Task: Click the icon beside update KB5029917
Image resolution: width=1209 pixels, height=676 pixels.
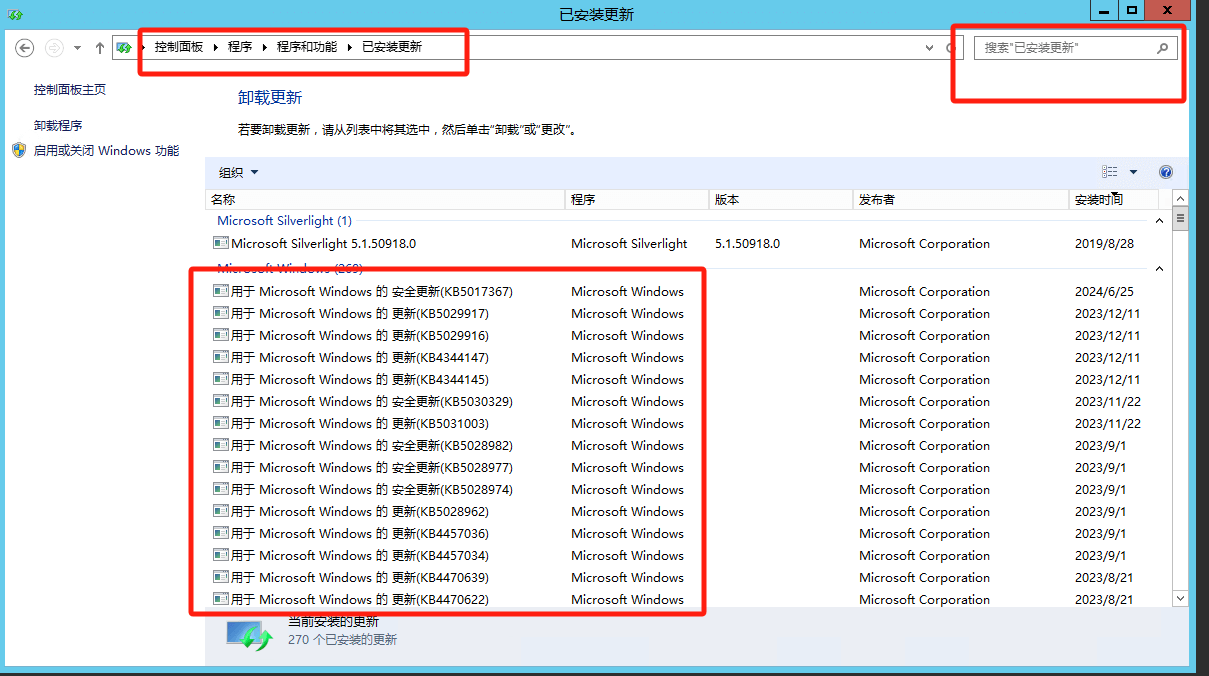Action: tap(221, 313)
